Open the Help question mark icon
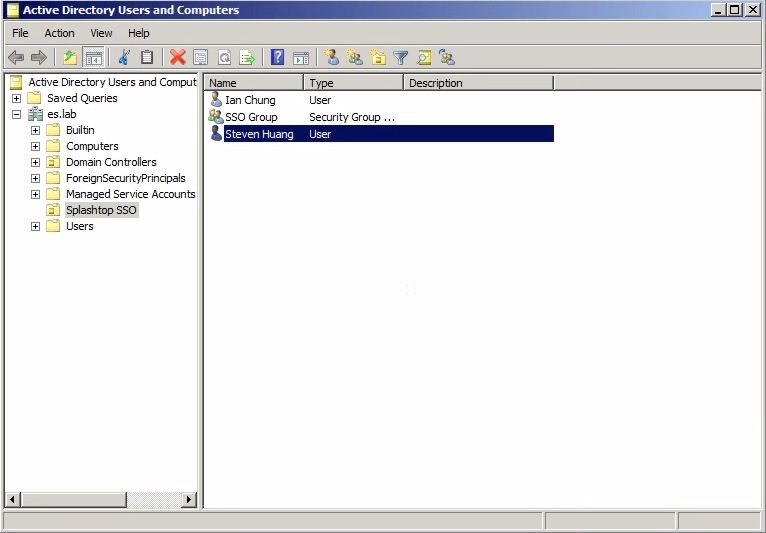The height and width of the screenshot is (533, 766). [277, 58]
